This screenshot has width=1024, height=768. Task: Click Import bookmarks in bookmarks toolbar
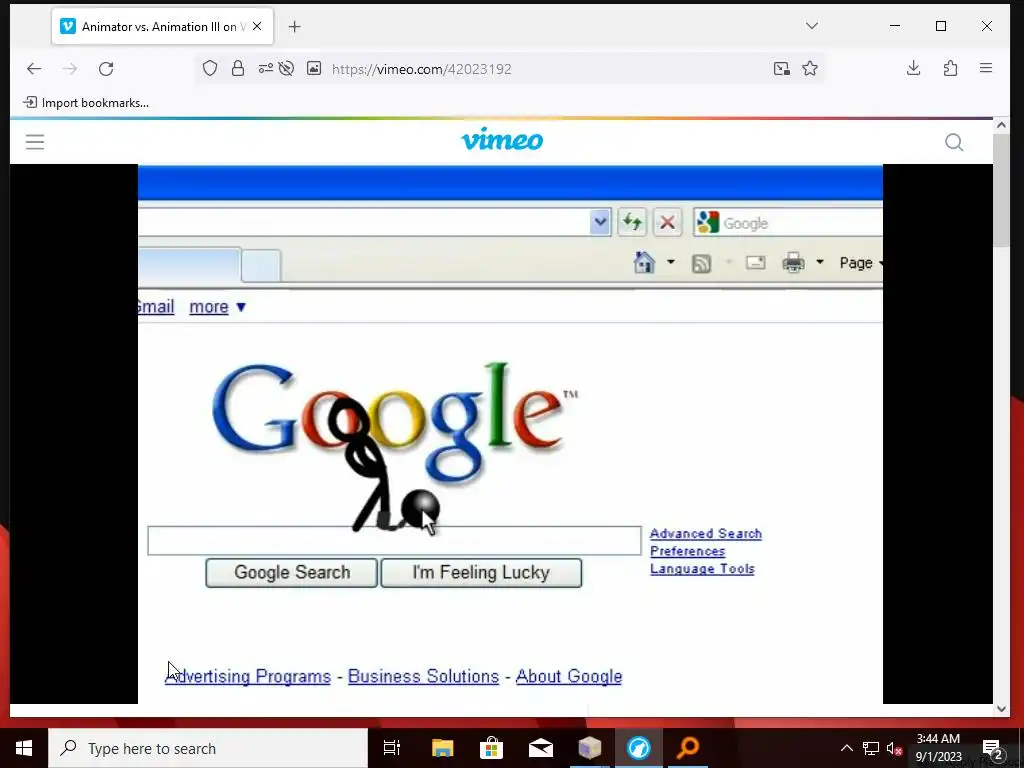click(86, 103)
